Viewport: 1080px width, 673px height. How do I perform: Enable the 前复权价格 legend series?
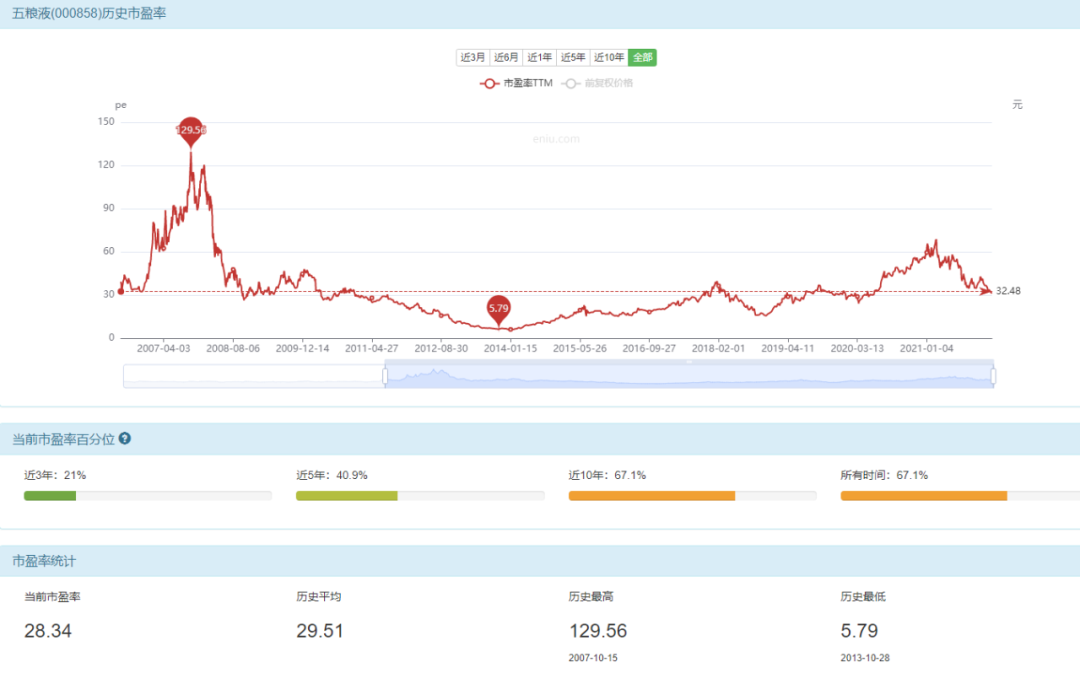pyautogui.click(x=597, y=83)
